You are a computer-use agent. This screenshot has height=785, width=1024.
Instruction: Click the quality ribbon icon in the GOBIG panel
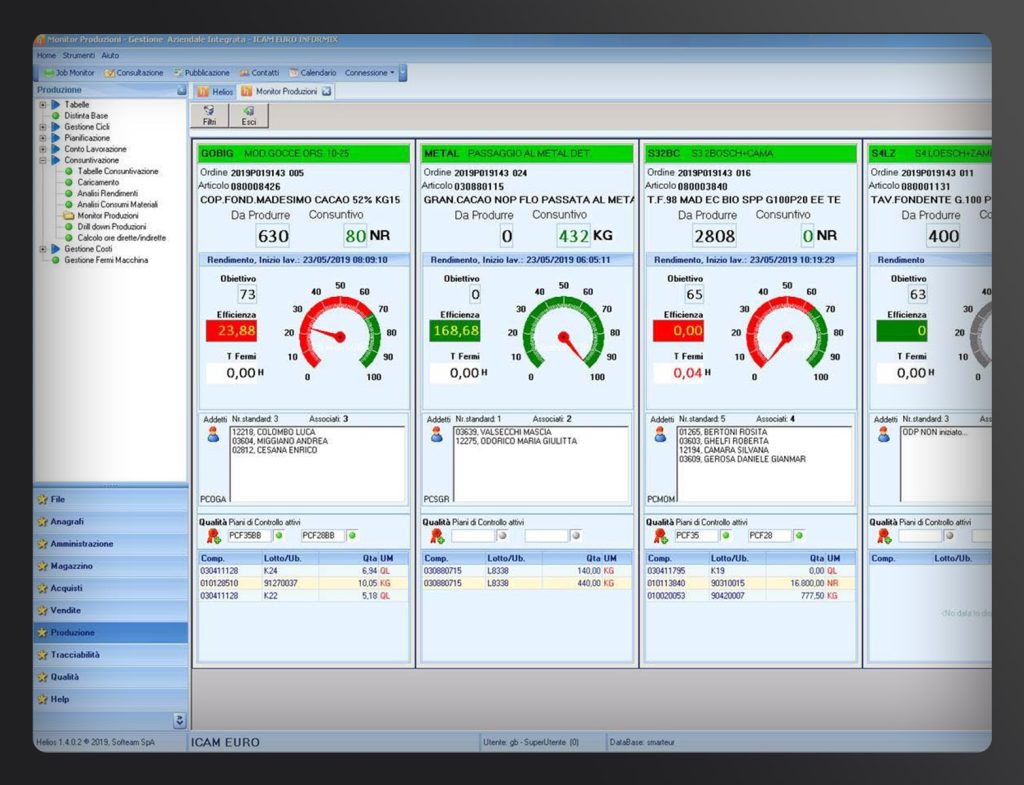213,535
